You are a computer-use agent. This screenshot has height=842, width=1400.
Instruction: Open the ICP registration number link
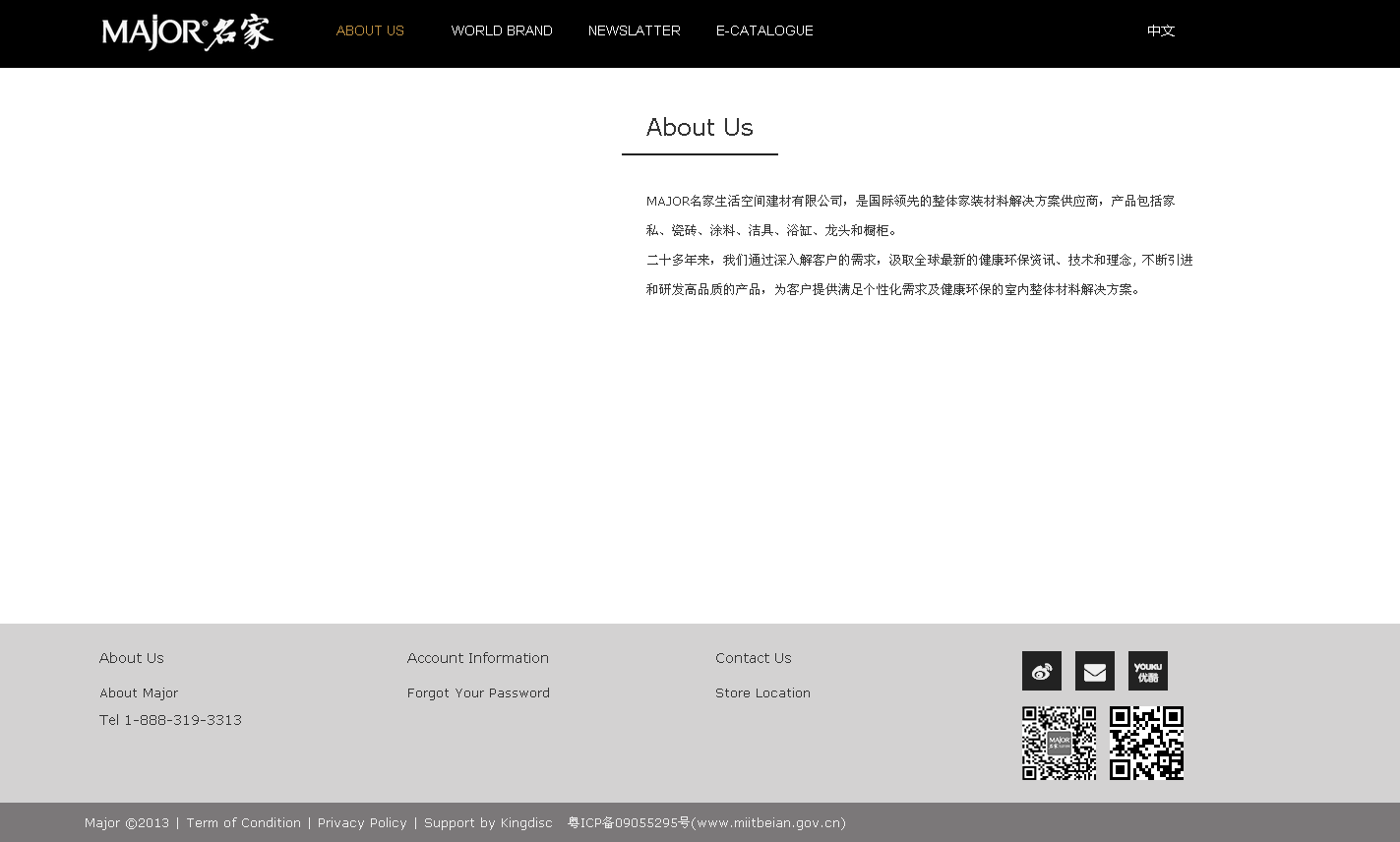(x=706, y=822)
